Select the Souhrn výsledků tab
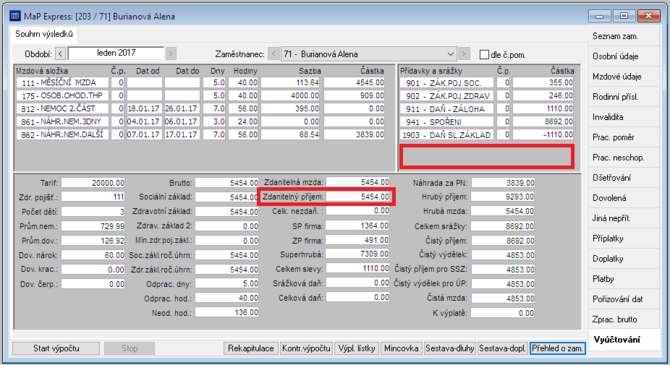670x365 pixels. [x=44, y=34]
